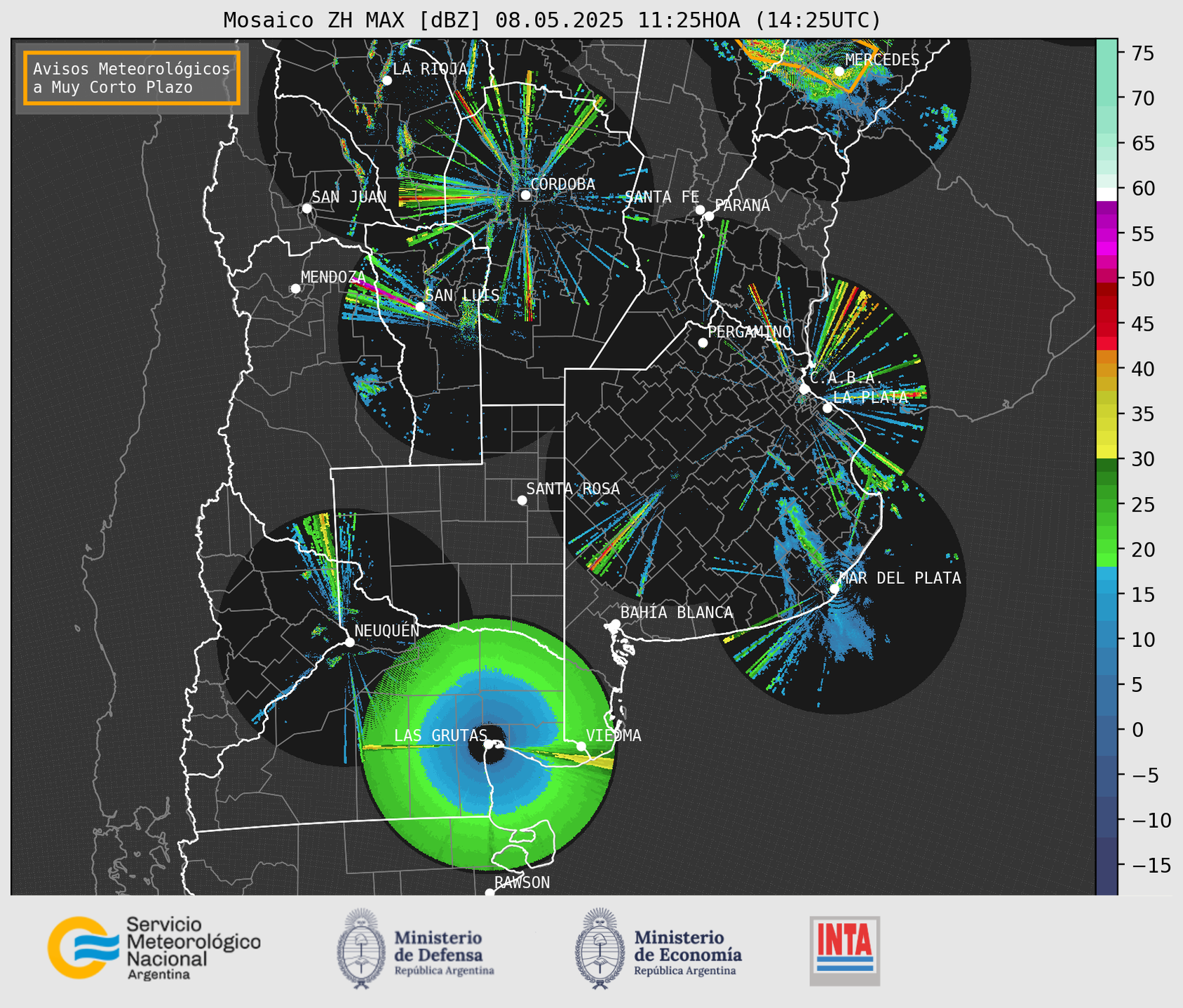The height and width of the screenshot is (1008, 1183).
Task: Click the Rawson city marker dot
Action: [x=489, y=892]
